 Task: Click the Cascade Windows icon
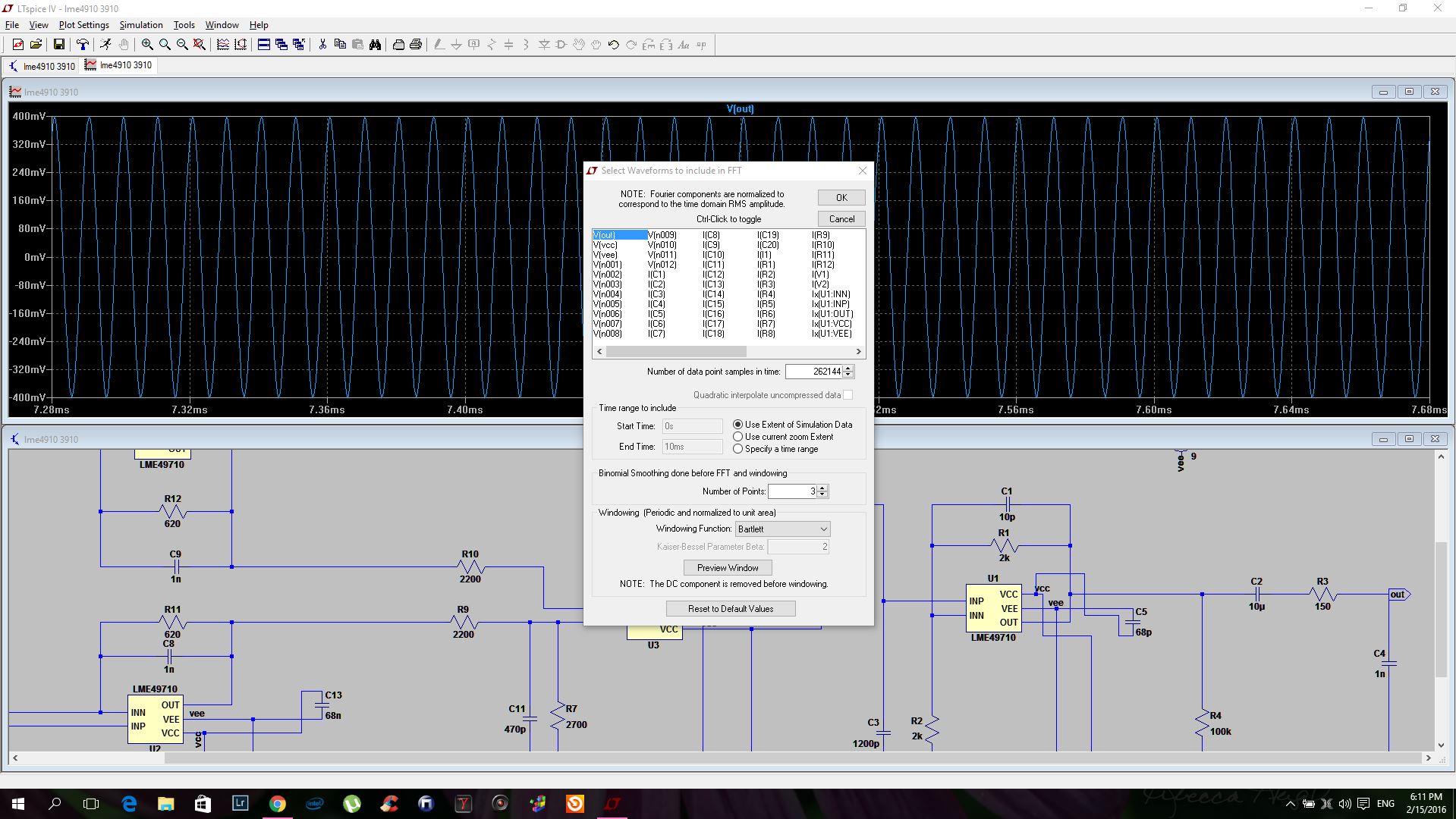point(281,45)
